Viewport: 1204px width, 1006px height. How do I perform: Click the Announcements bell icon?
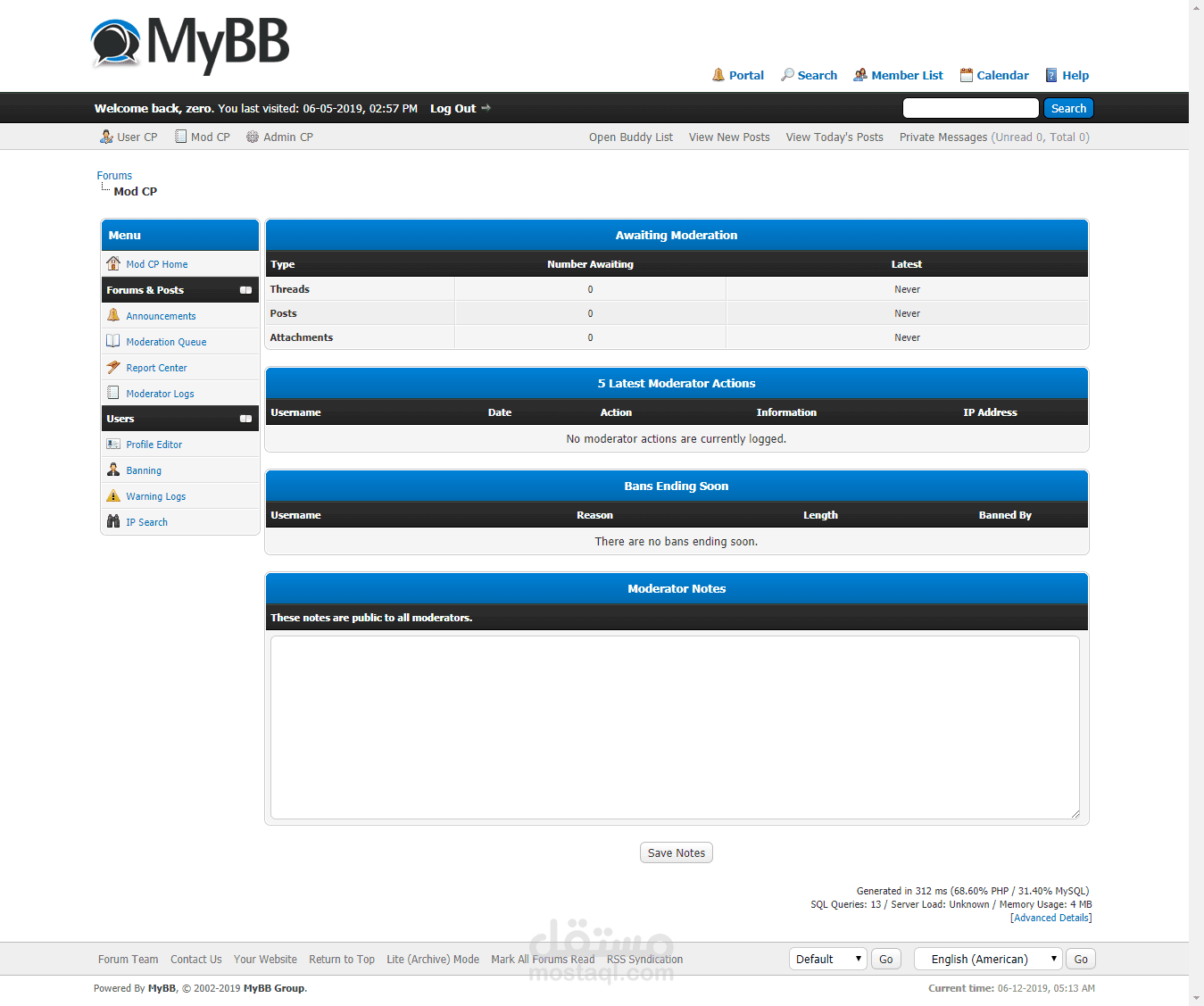tap(113, 315)
